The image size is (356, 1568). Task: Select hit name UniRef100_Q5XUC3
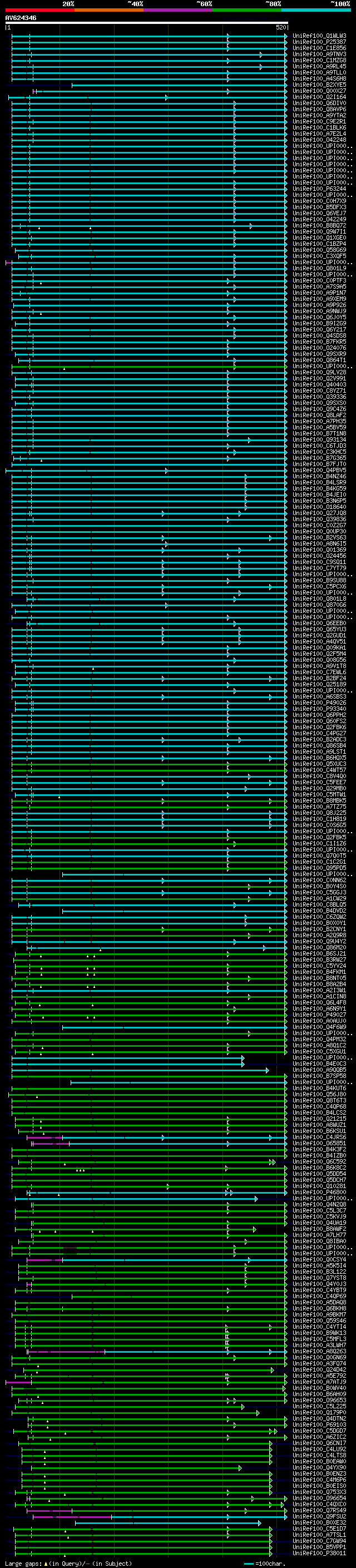point(319,764)
